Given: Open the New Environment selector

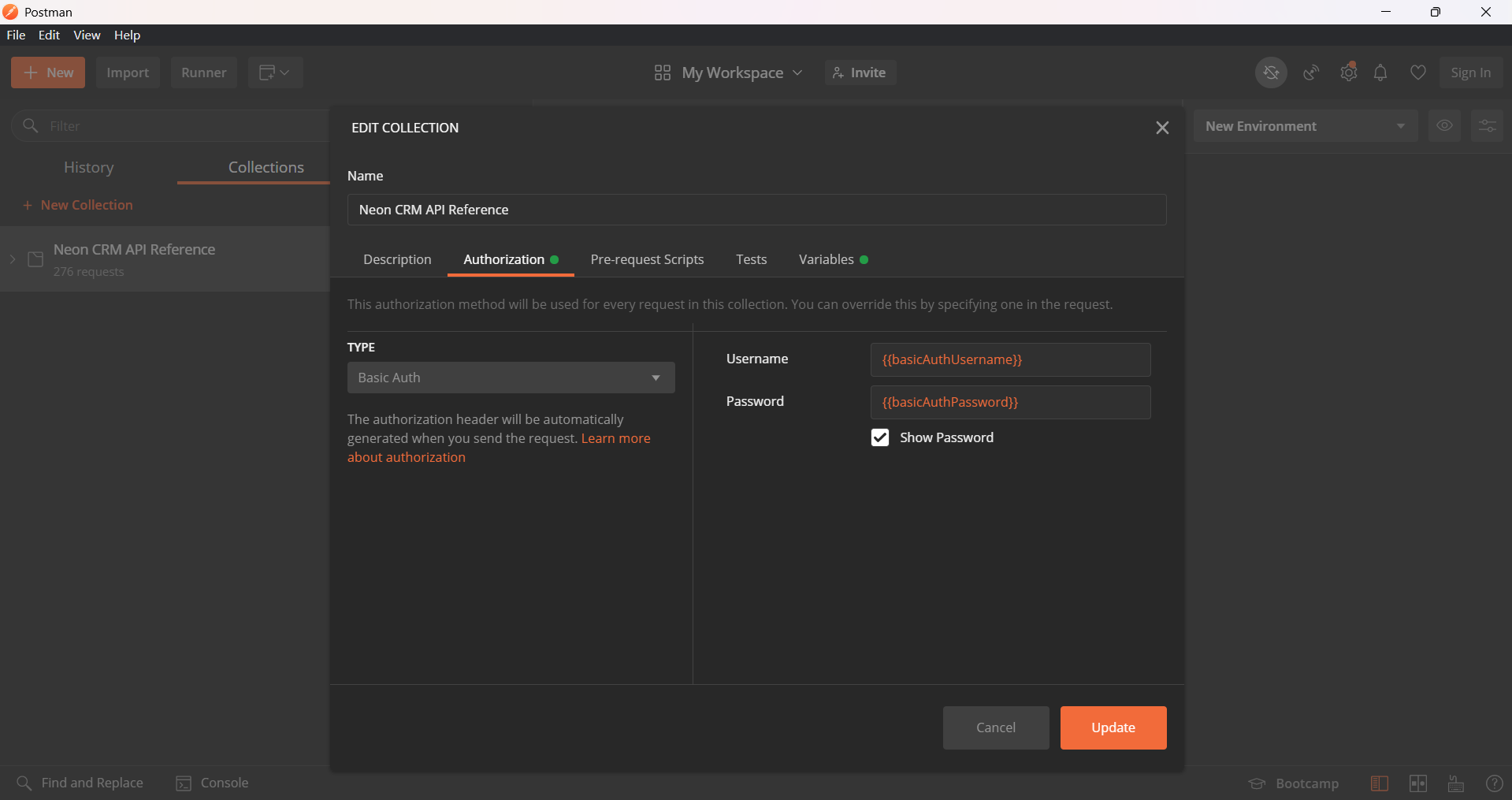Looking at the screenshot, I should coord(1306,126).
